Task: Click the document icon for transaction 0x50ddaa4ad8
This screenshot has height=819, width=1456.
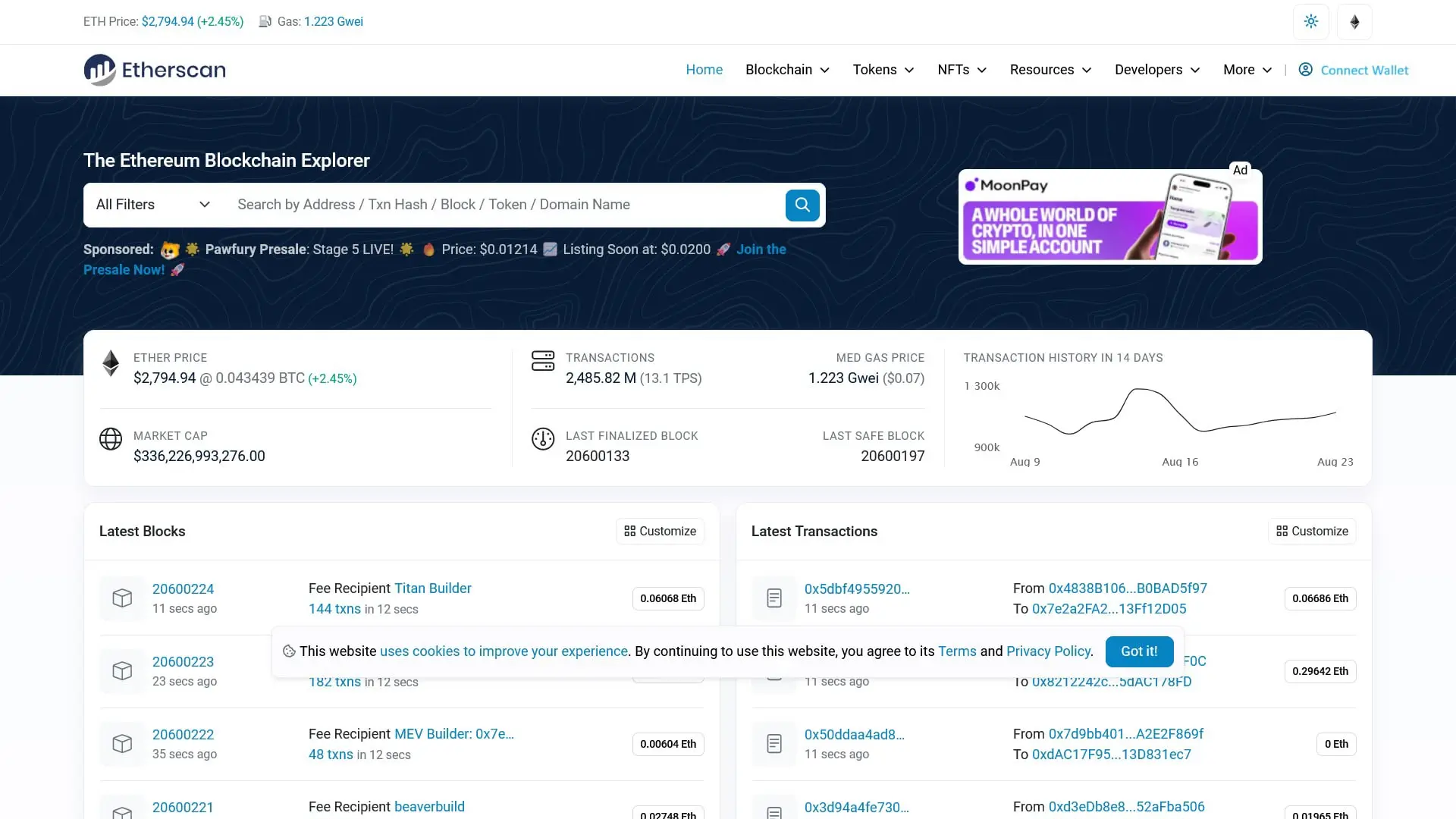Action: 774,744
